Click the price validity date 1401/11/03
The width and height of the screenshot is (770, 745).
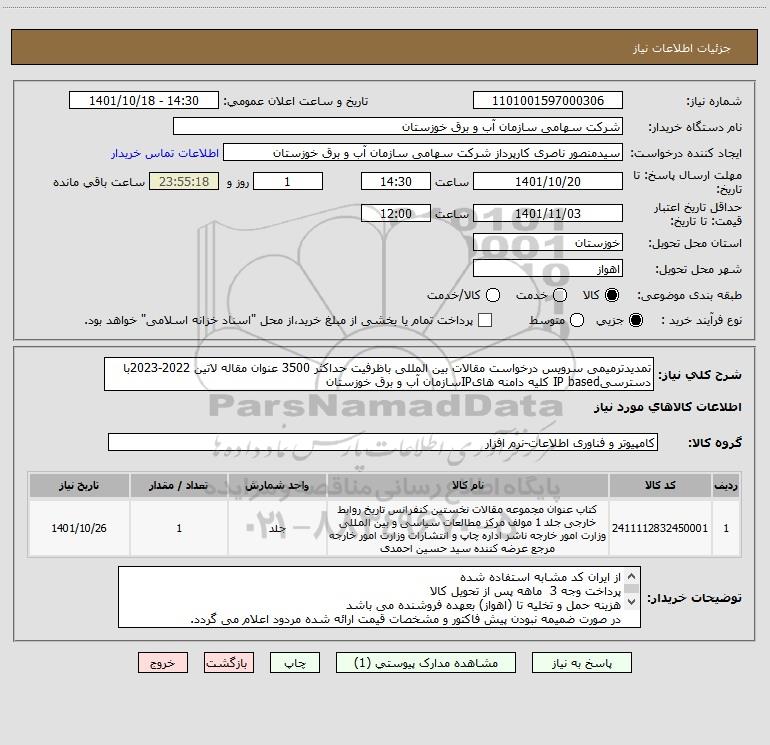[x=548, y=214]
